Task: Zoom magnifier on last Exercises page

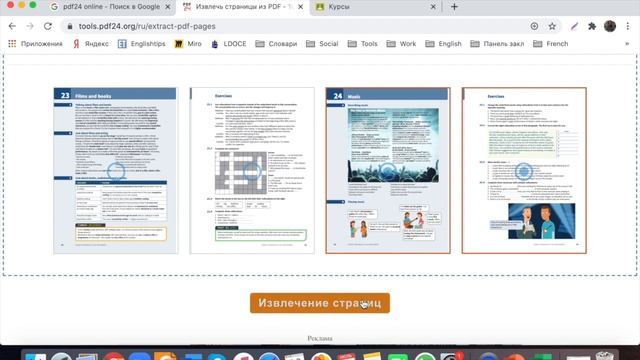Action: coord(524,171)
